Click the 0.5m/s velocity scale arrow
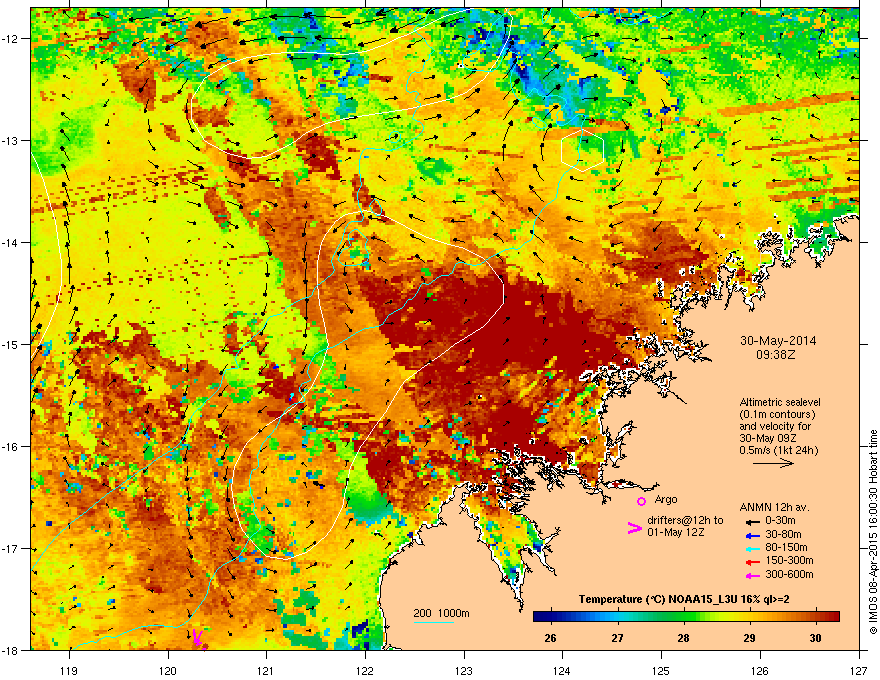 coord(773,463)
